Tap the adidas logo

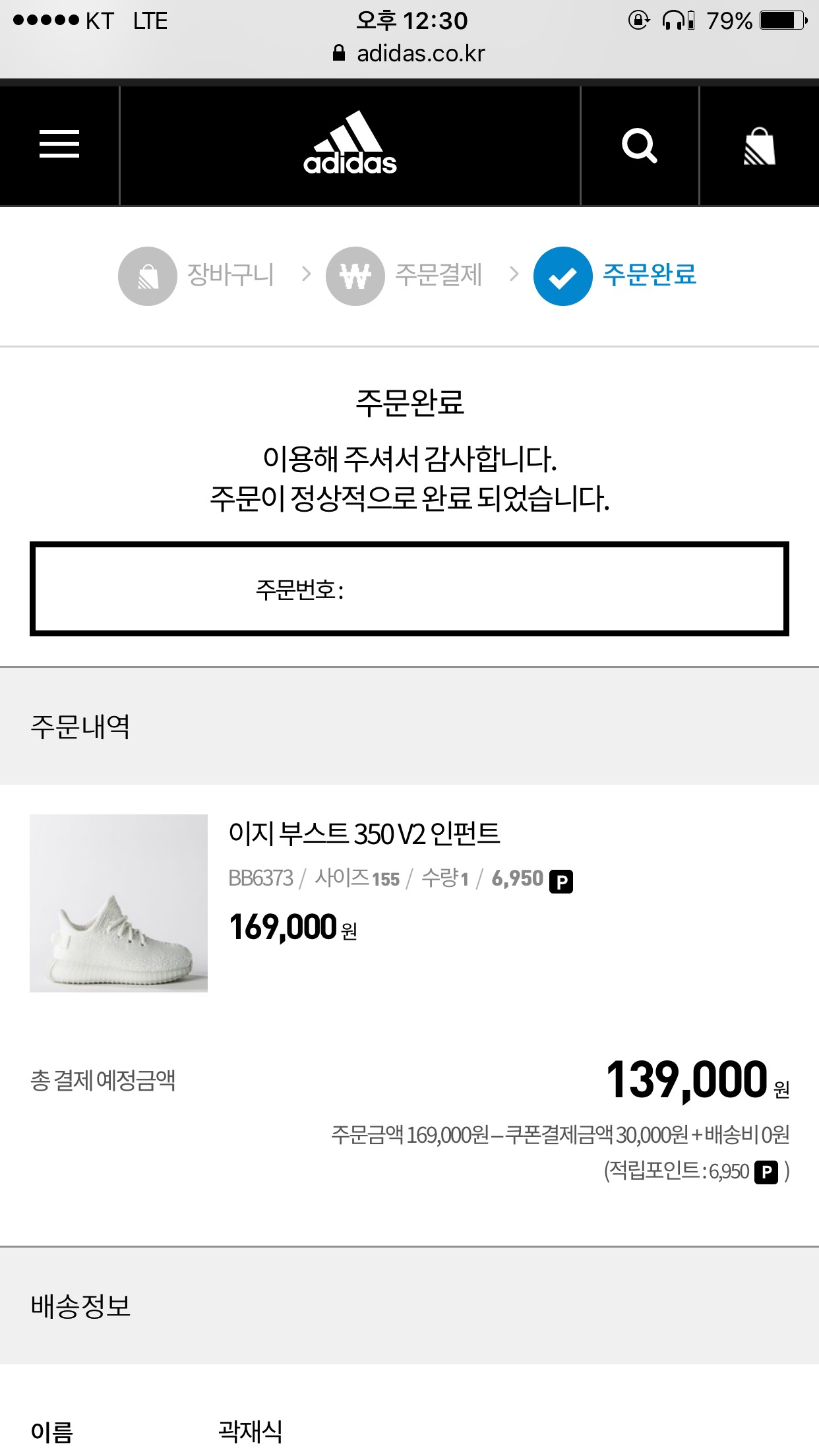[x=350, y=145]
